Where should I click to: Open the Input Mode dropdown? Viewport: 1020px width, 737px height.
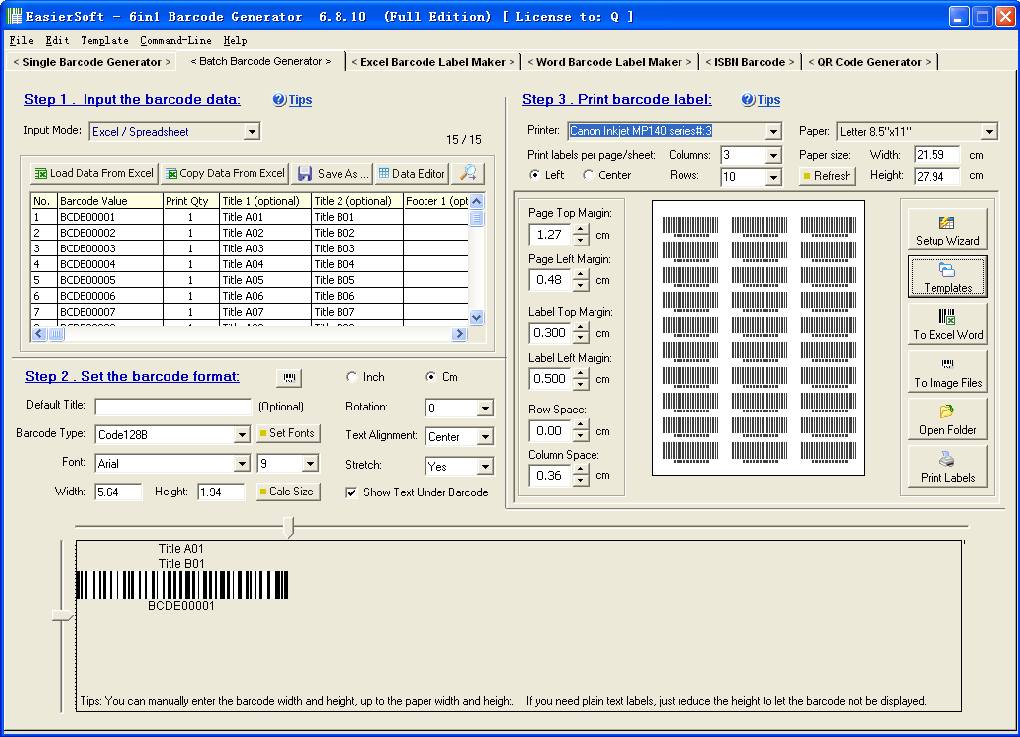pyautogui.click(x=251, y=131)
